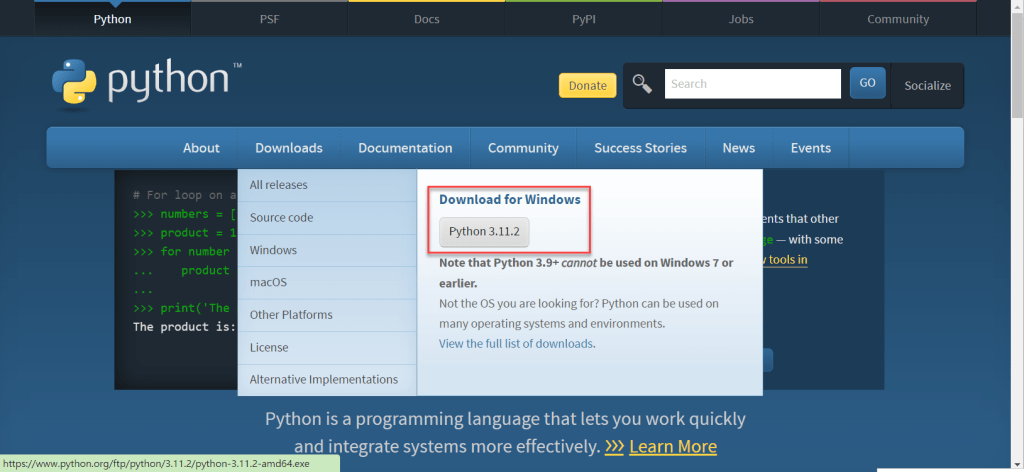Switch to the PyPI top tab

[x=583, y=19]
